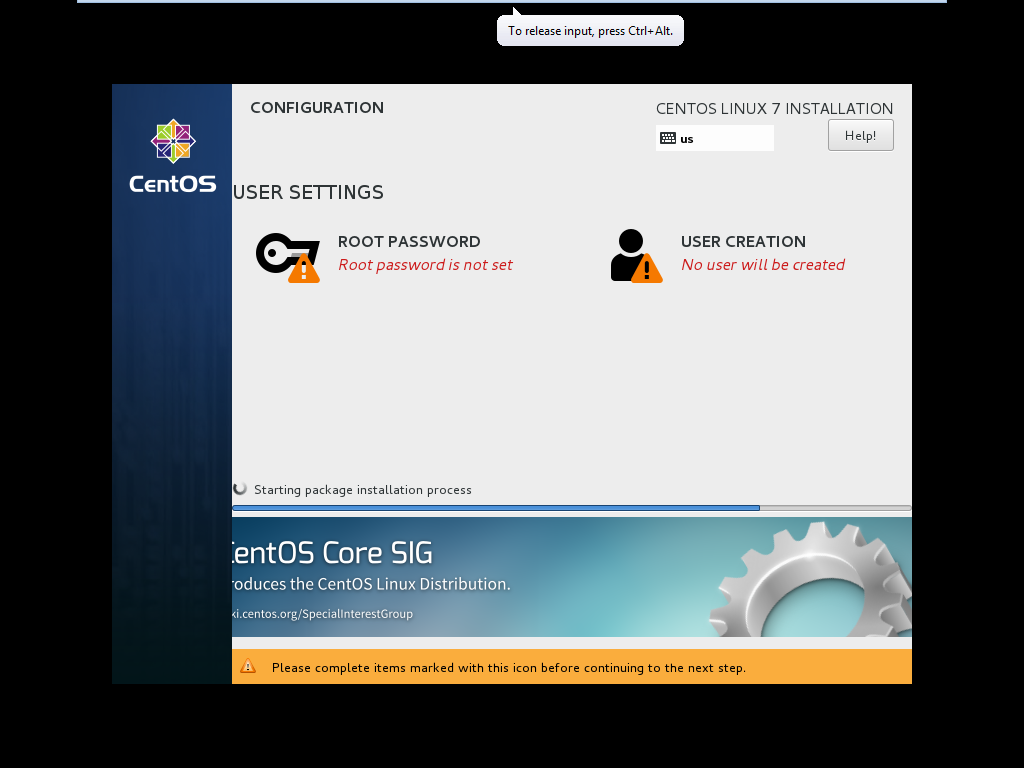The image size is (1024, 768).
Task: Click the Help! button
Action: tap(861, 135)
